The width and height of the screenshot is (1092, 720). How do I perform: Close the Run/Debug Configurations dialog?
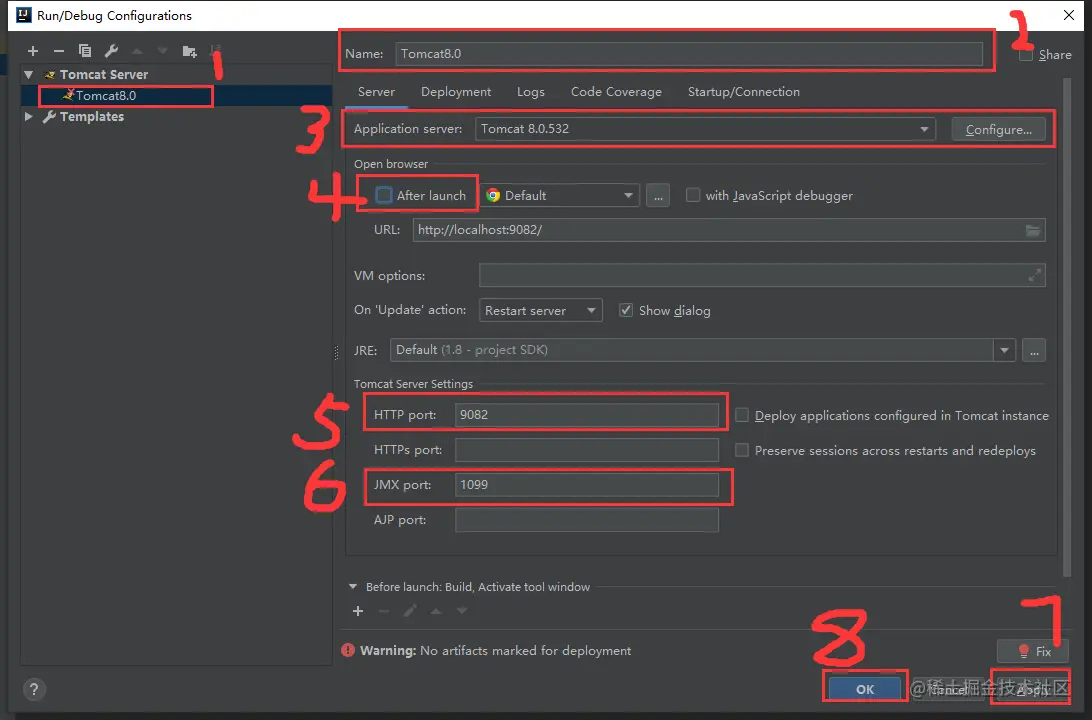(1069, 15)
